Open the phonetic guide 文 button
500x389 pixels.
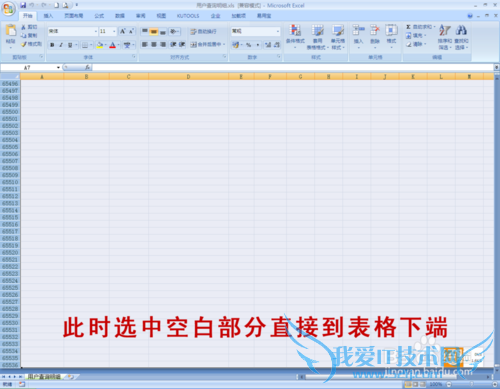[x=127, y=45]
